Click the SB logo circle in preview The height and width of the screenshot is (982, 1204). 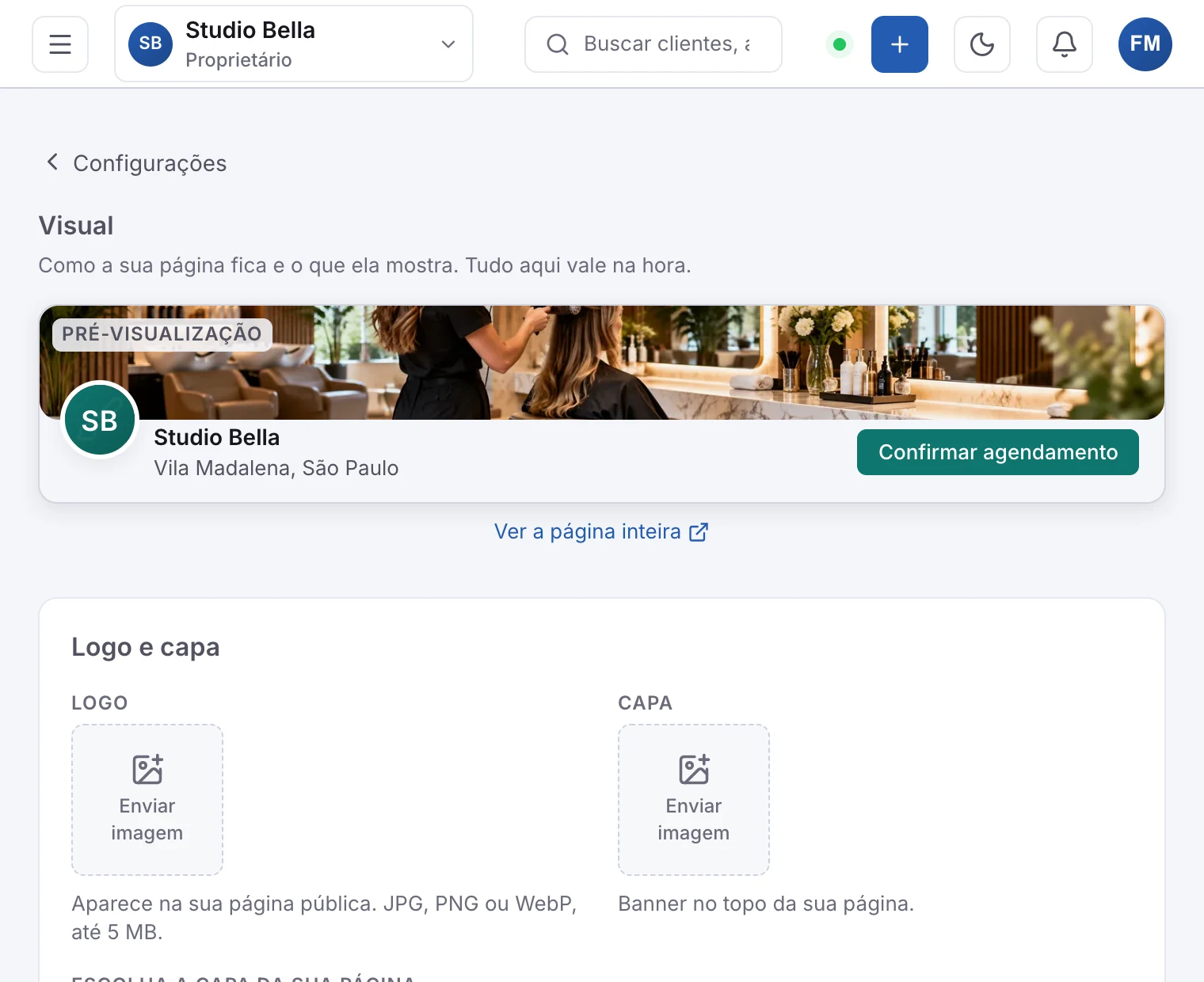pyautogui.click(x=100, y=421)
